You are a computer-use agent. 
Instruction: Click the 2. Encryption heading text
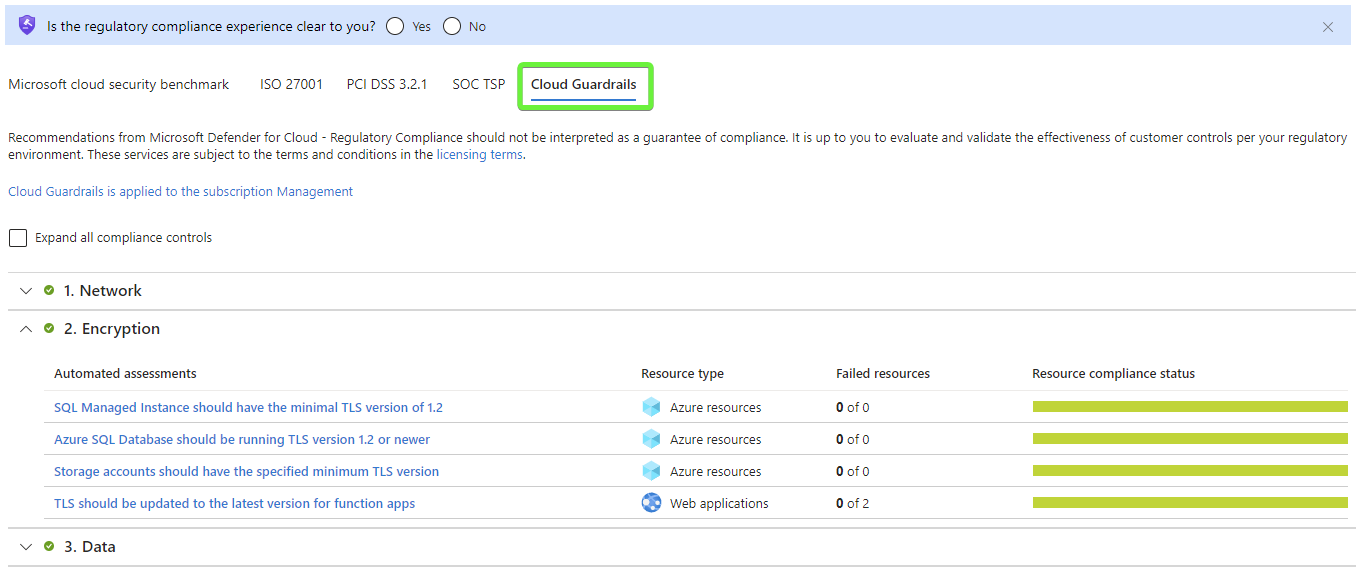pyautogui.click(x=112, y=329)
